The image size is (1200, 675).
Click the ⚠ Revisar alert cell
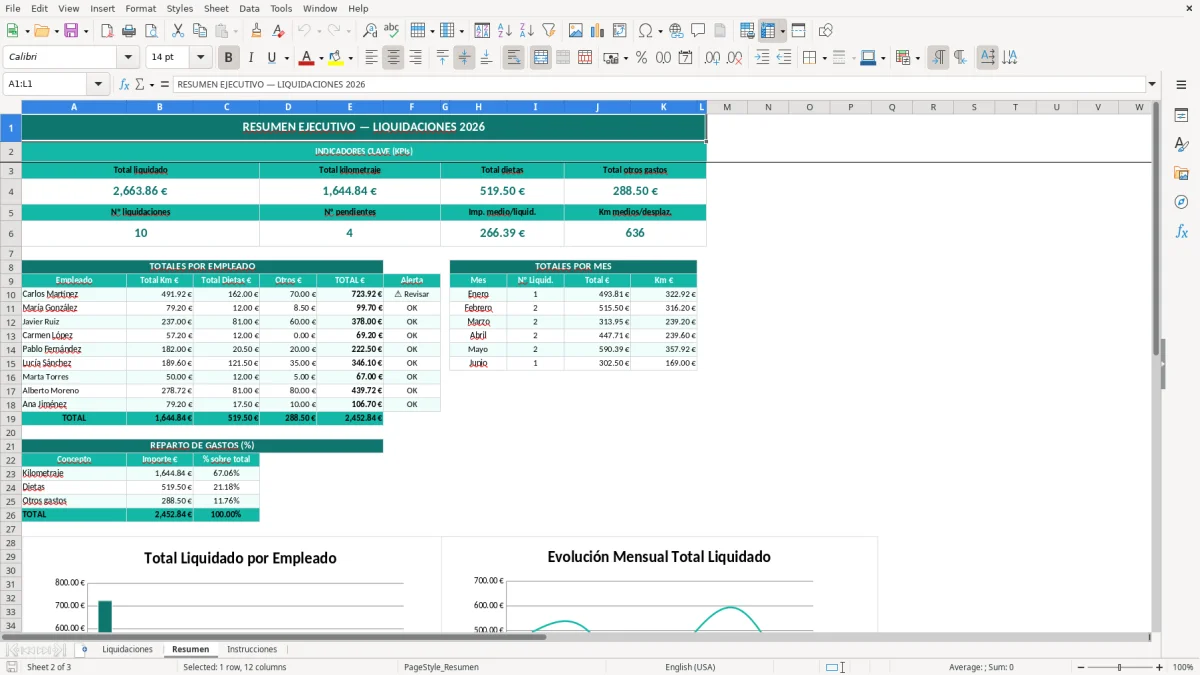click(x=412, y=294)
